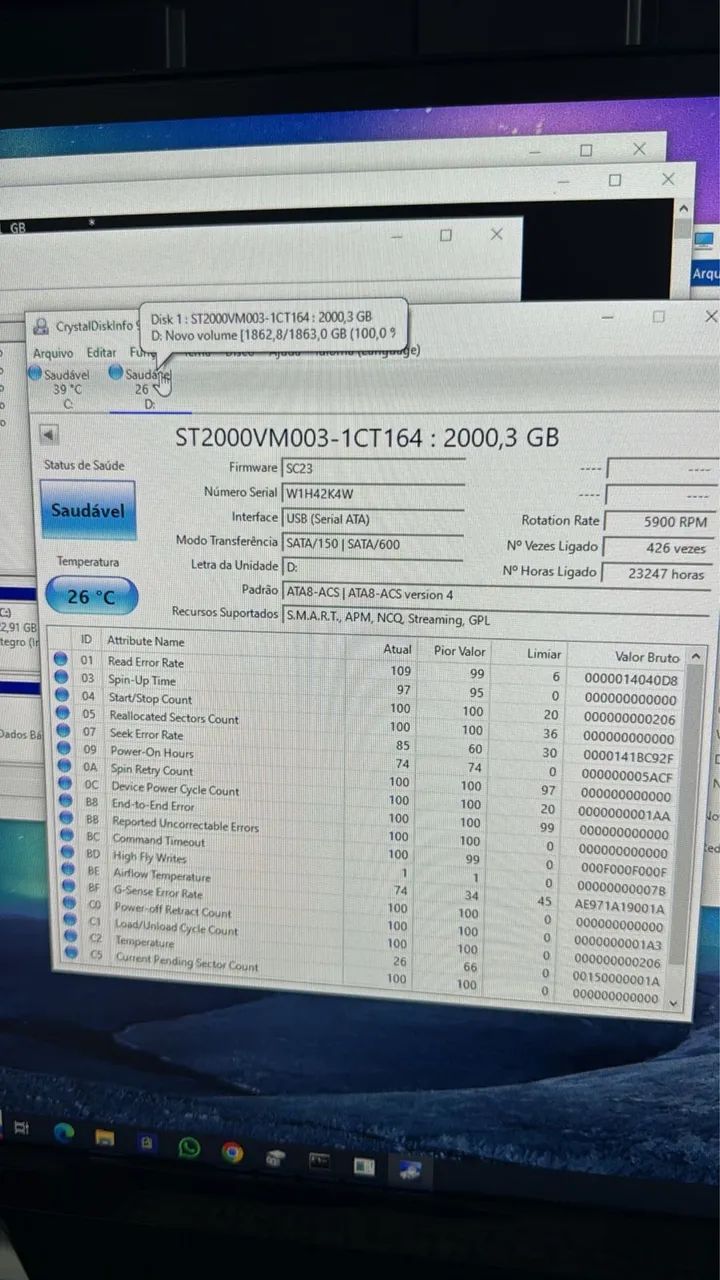Click status circle of Spin-Up Time row

tap(61, 677)
